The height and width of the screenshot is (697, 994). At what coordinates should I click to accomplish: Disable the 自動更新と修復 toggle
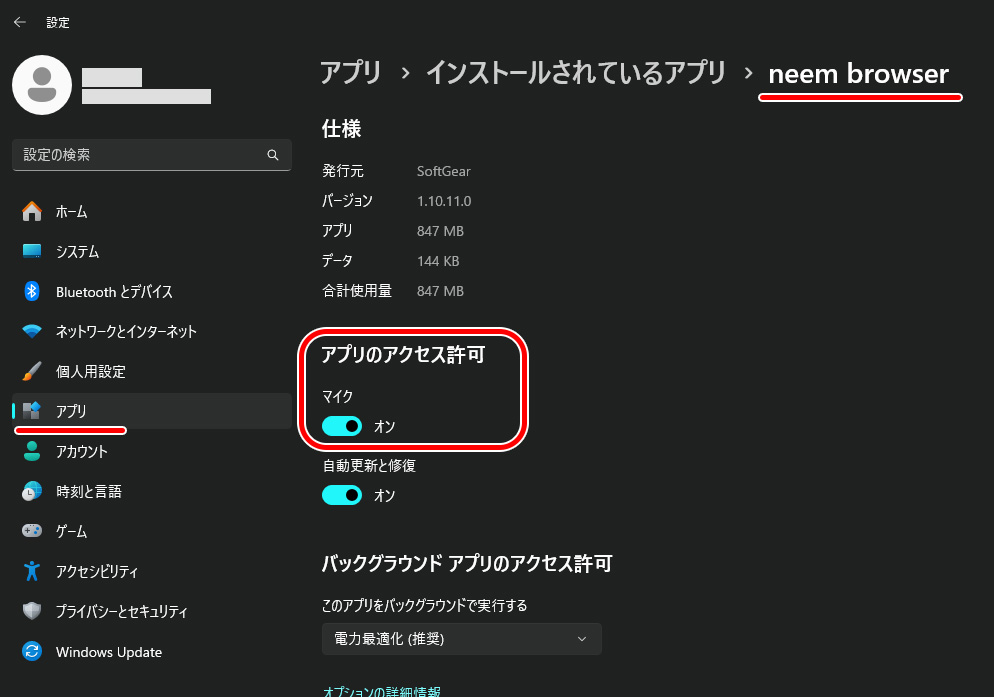tap(342, 495)
